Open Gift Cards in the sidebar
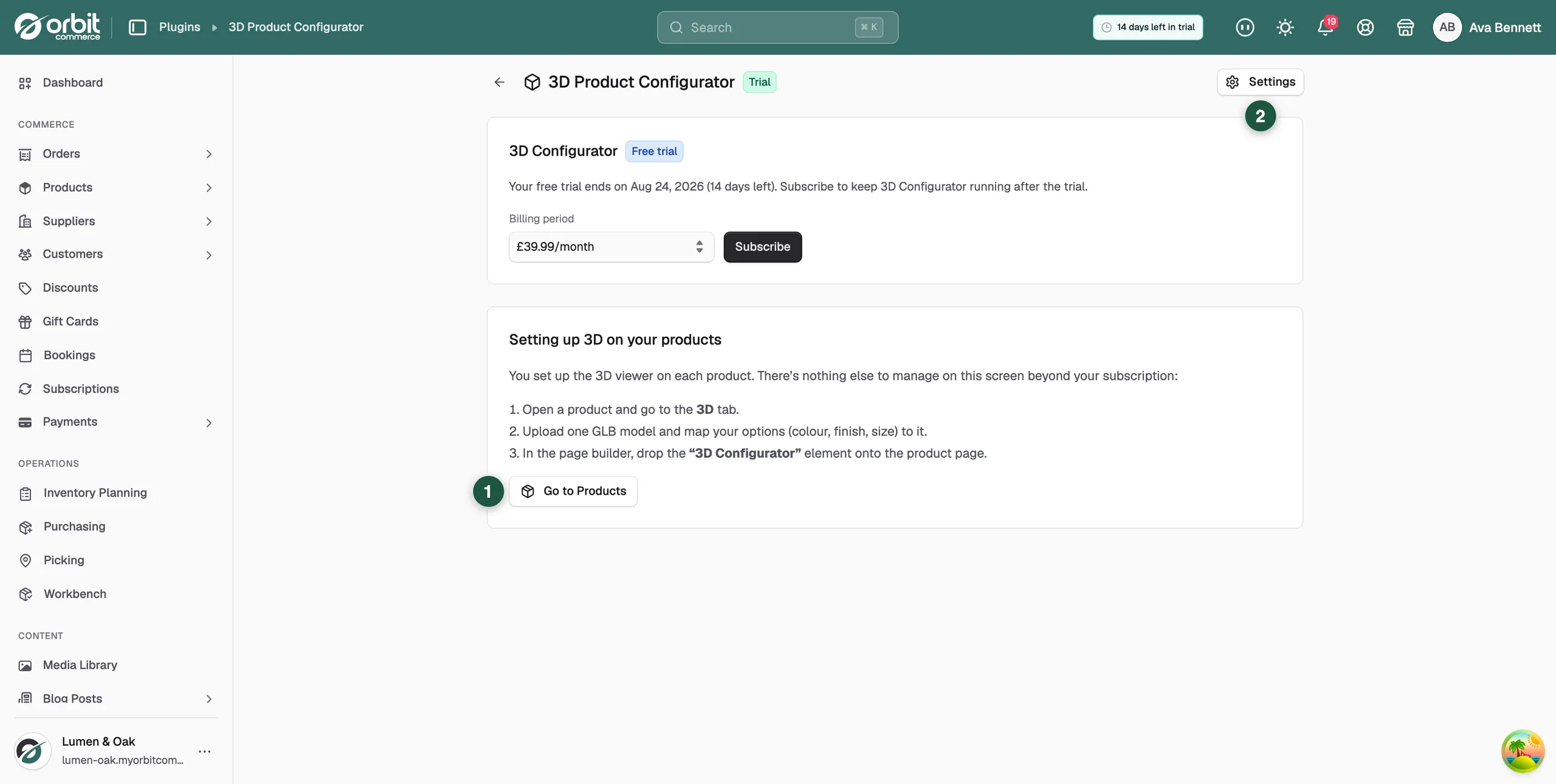This screenshot has width=1556, height=784. pos(116,322)
